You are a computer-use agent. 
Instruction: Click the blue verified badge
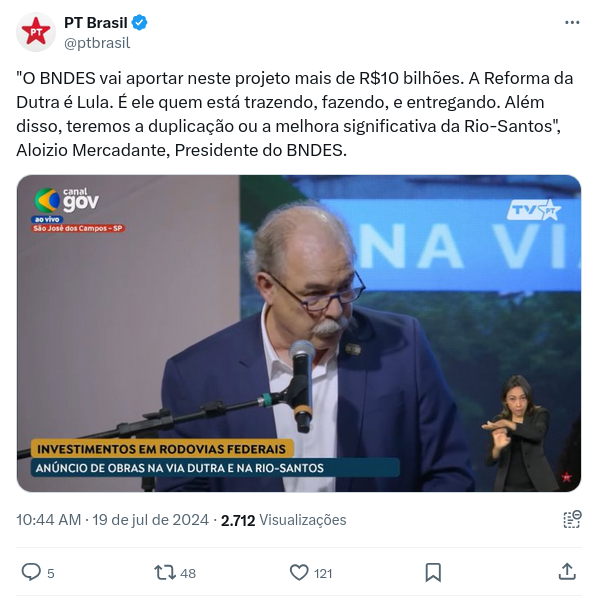tap(140, 23)
